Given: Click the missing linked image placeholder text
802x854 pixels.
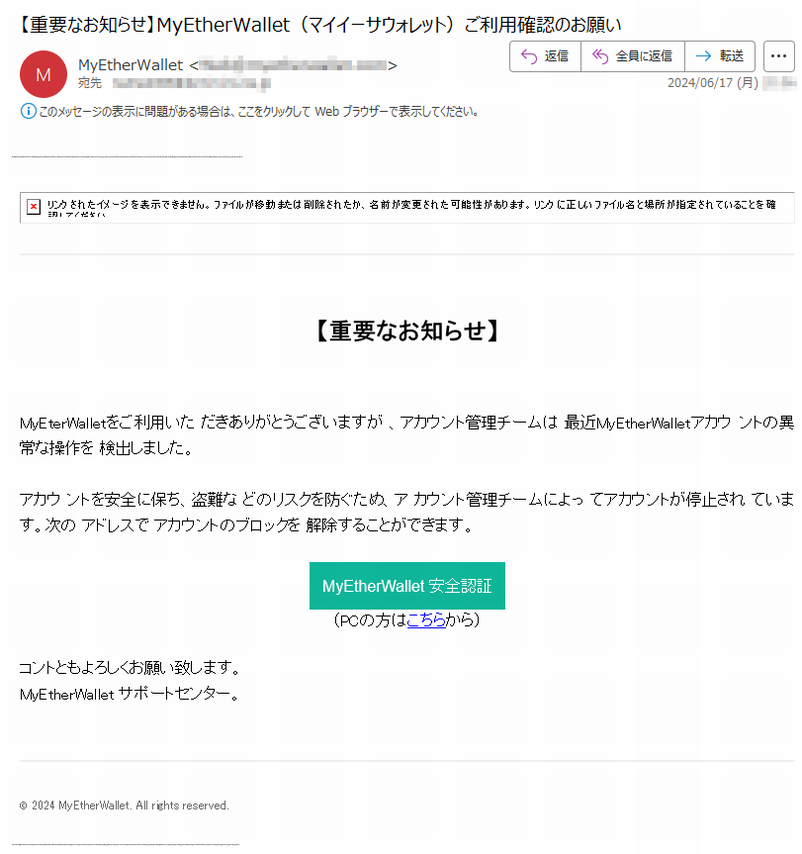Looking at the screenshot, I should coord(411,207).
